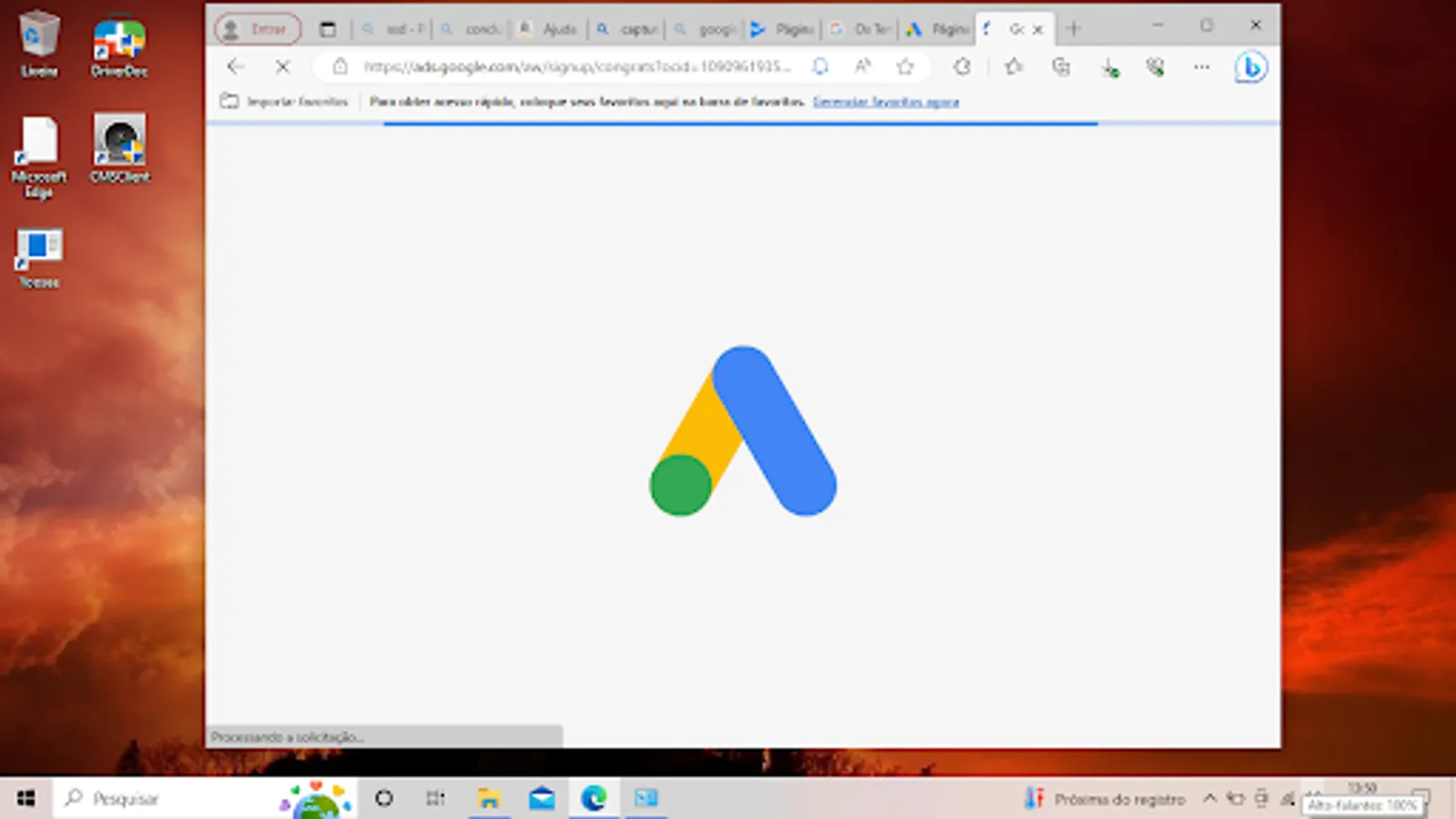Viewport: 1456px width, 819px height.
Task: Open the tab actions menu
Action: [328, 29]
